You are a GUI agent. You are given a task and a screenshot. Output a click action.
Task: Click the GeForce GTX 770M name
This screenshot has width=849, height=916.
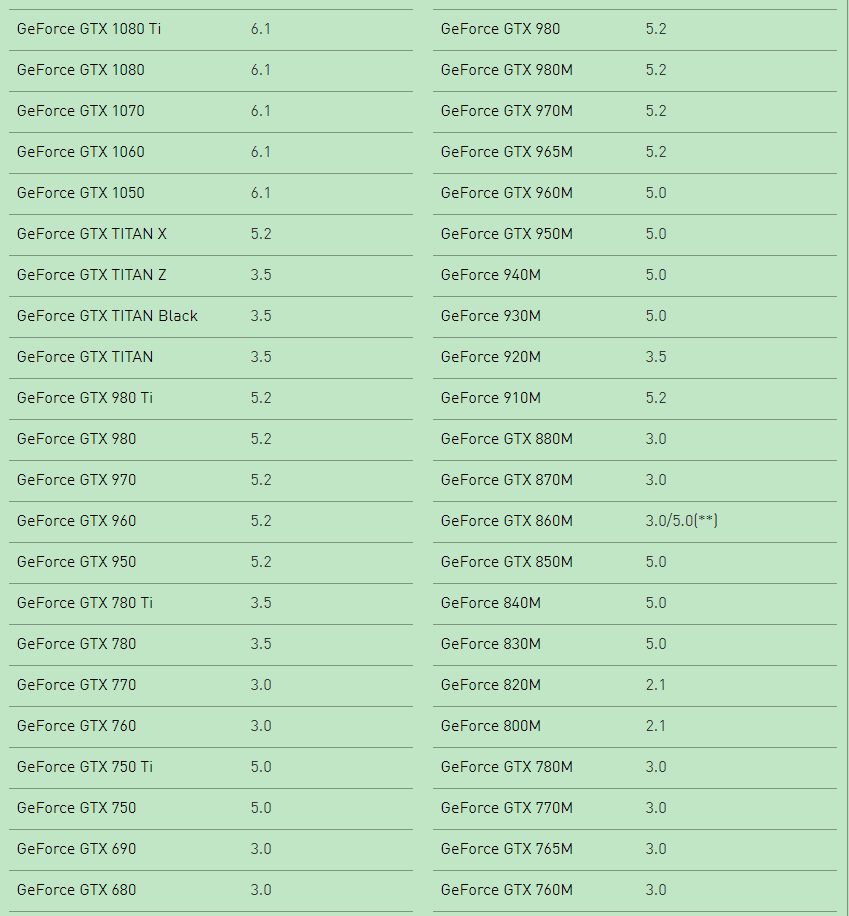[x=507, y=808]
